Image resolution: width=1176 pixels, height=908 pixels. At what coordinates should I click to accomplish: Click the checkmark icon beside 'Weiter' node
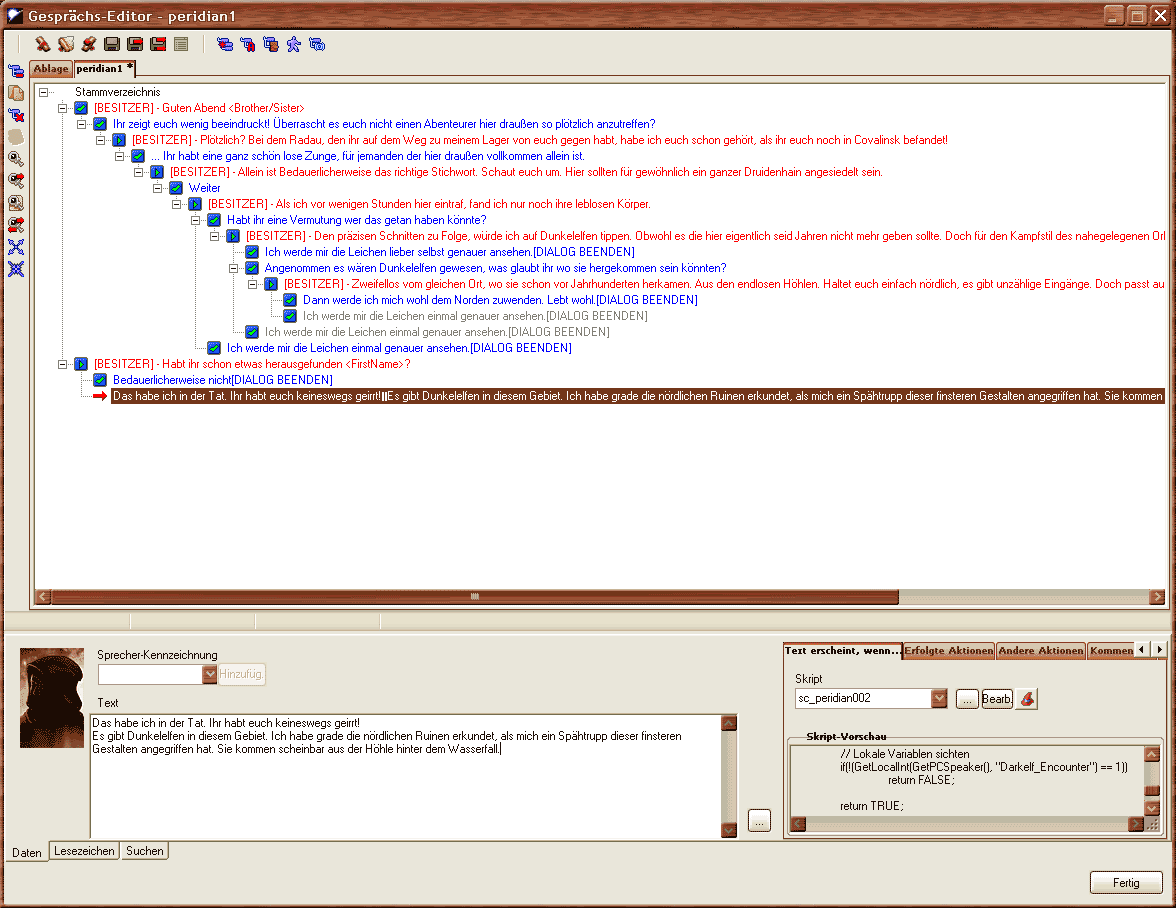(x=176, y=188)
